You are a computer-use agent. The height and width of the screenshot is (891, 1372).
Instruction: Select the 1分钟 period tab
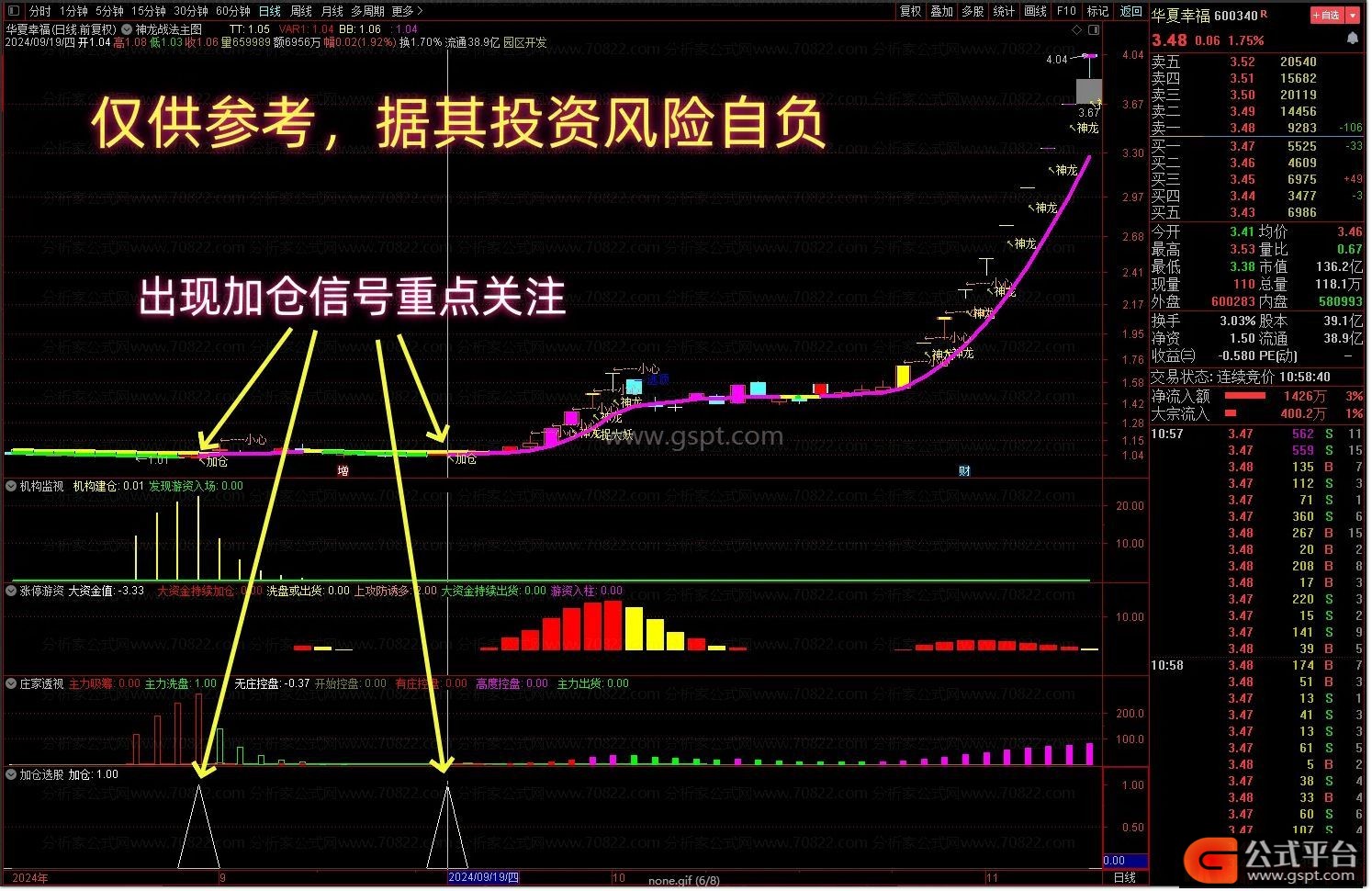[x=73, y=11]
